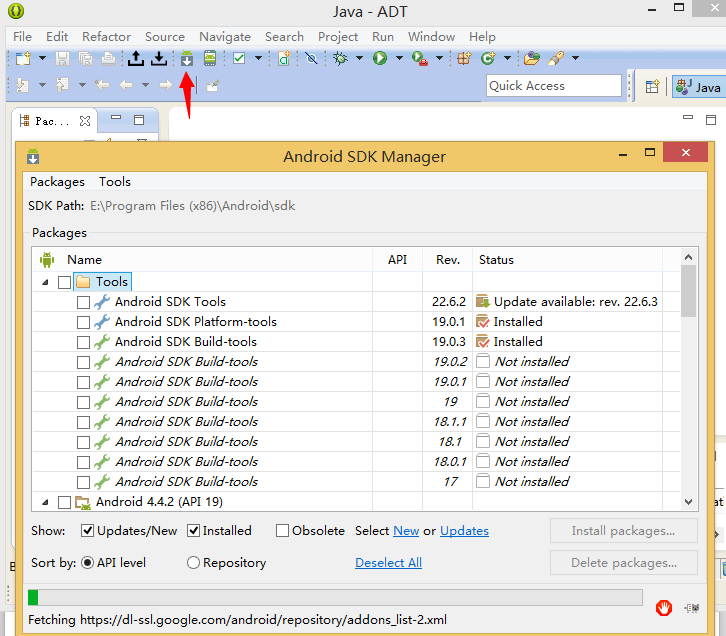Check the Android SDK Tools checkbox
The height and width of the screenshot is (636, 726).
click(x=83, y=302)
